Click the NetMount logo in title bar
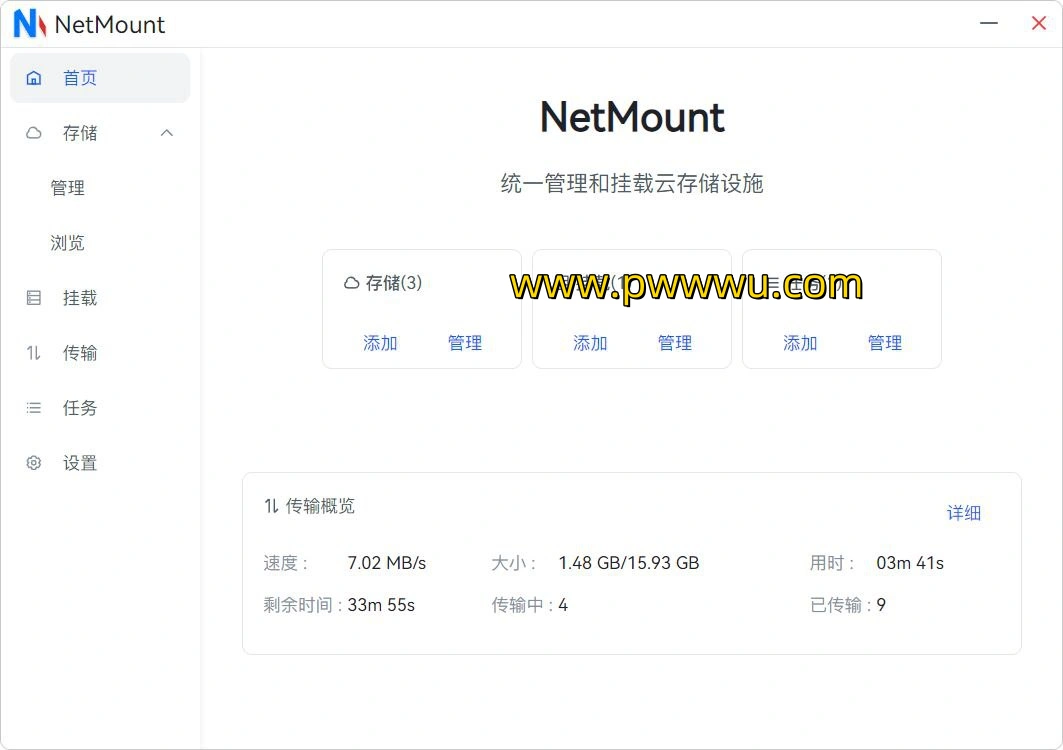This screenshot has height=750, width=1063. click(x=30, y=24)
